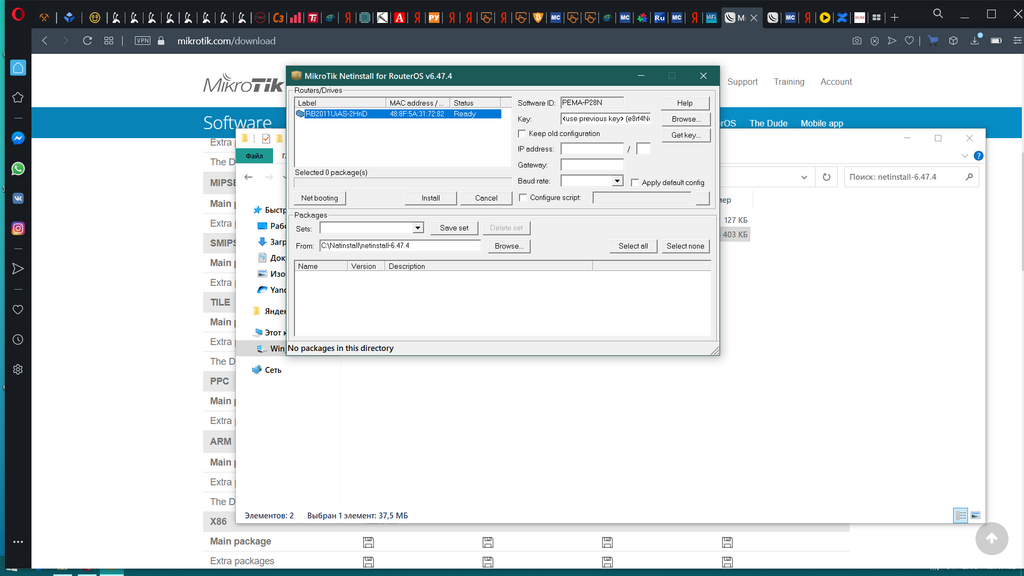Sort packages by Version column
The image size is (1024, 576).
pyautogui.click(x=366, y=266)
